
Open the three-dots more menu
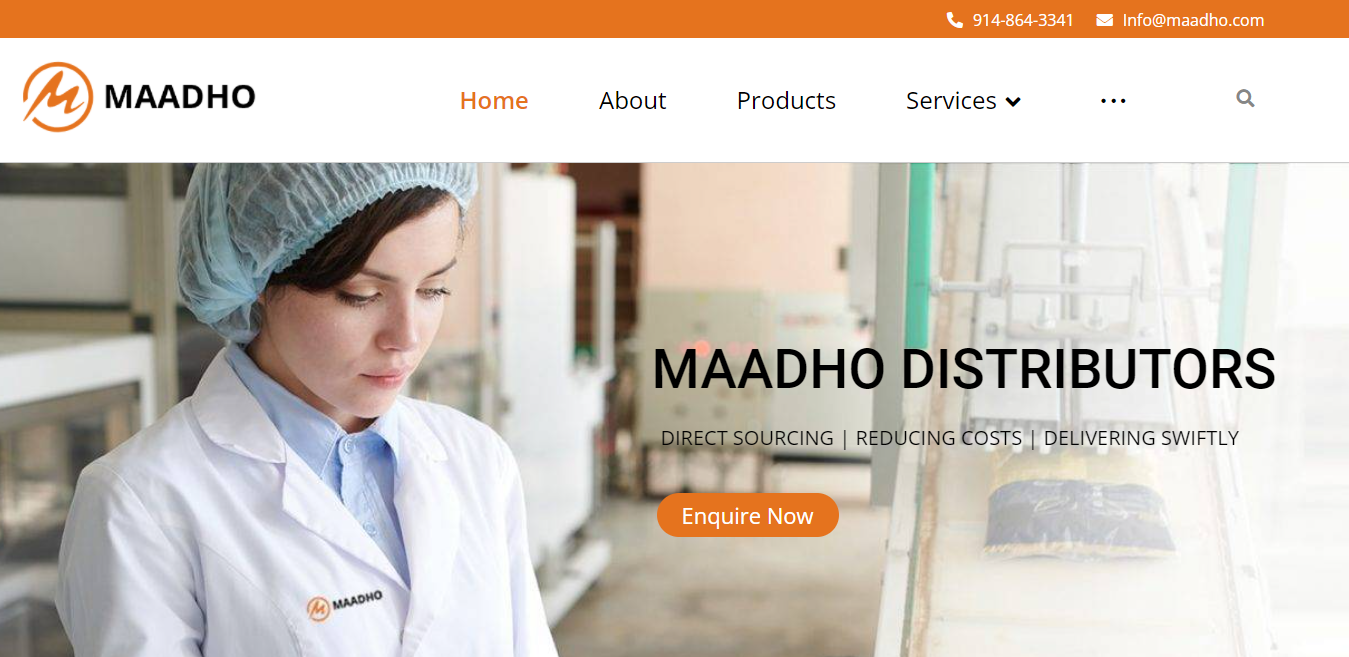point(1113,101)
